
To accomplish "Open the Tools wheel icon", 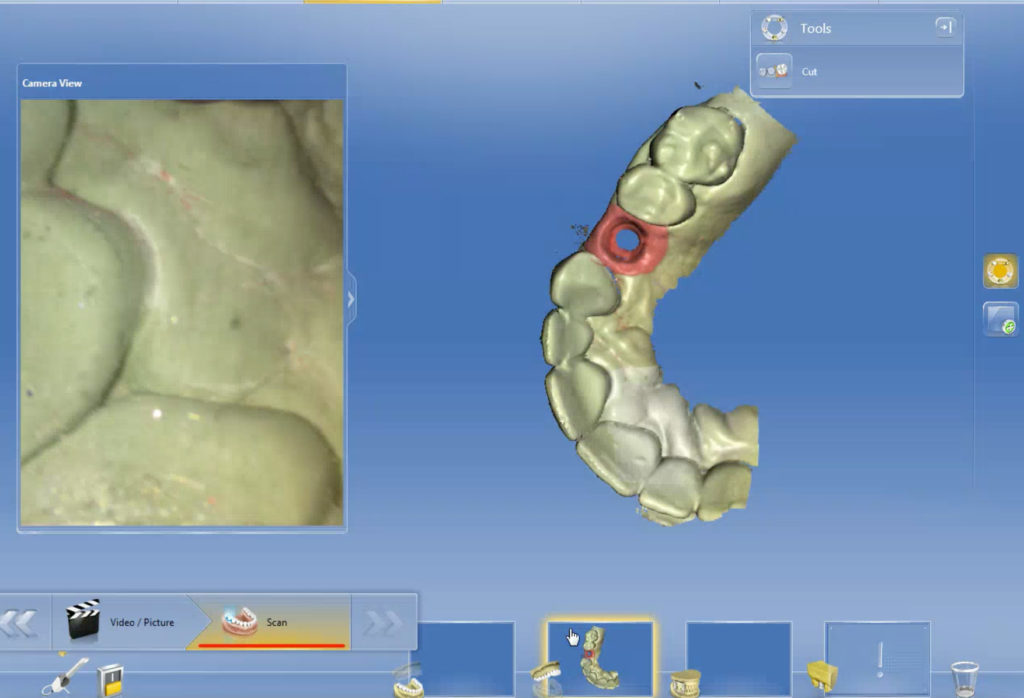I will (x=773, y=27).
